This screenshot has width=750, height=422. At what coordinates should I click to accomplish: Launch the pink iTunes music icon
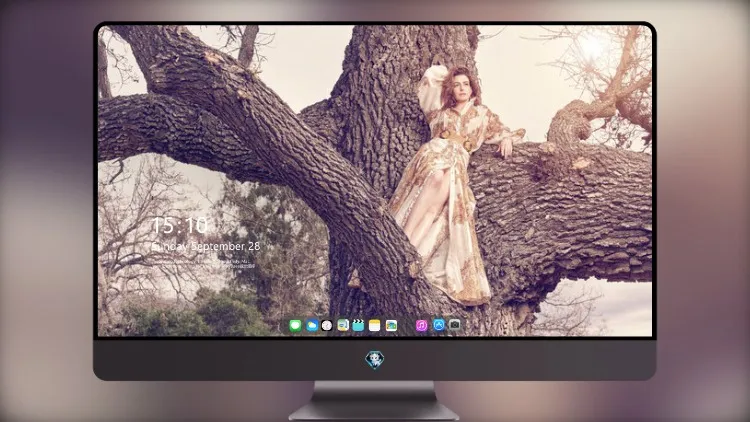(421, 326)
